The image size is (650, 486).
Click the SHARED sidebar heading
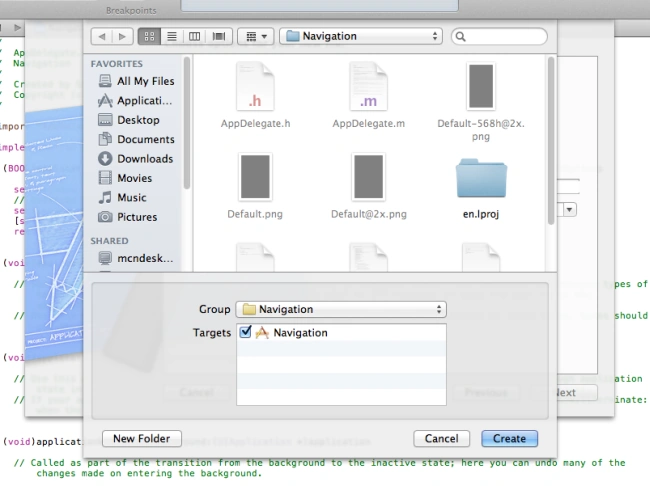click(x=109, y=241)
